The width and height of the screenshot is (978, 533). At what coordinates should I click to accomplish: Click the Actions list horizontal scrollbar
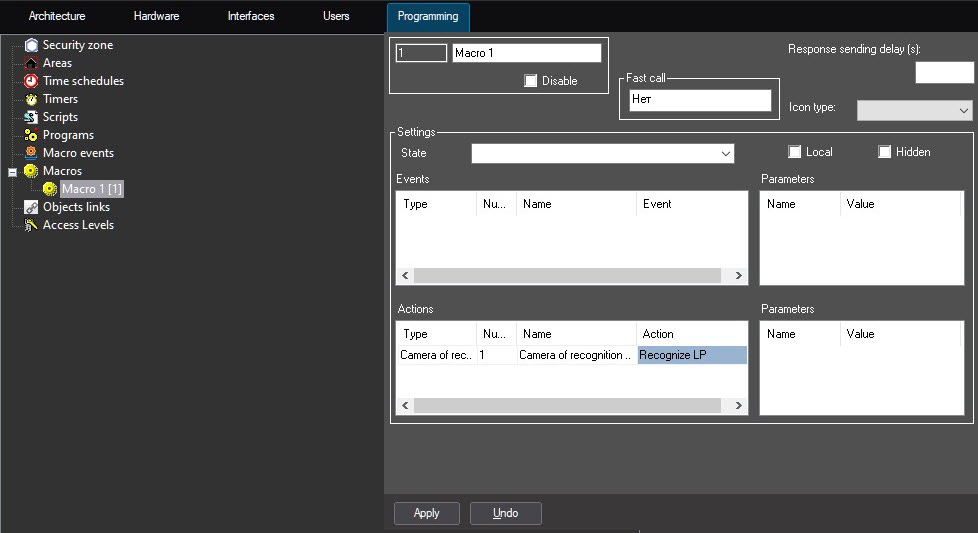566,406
